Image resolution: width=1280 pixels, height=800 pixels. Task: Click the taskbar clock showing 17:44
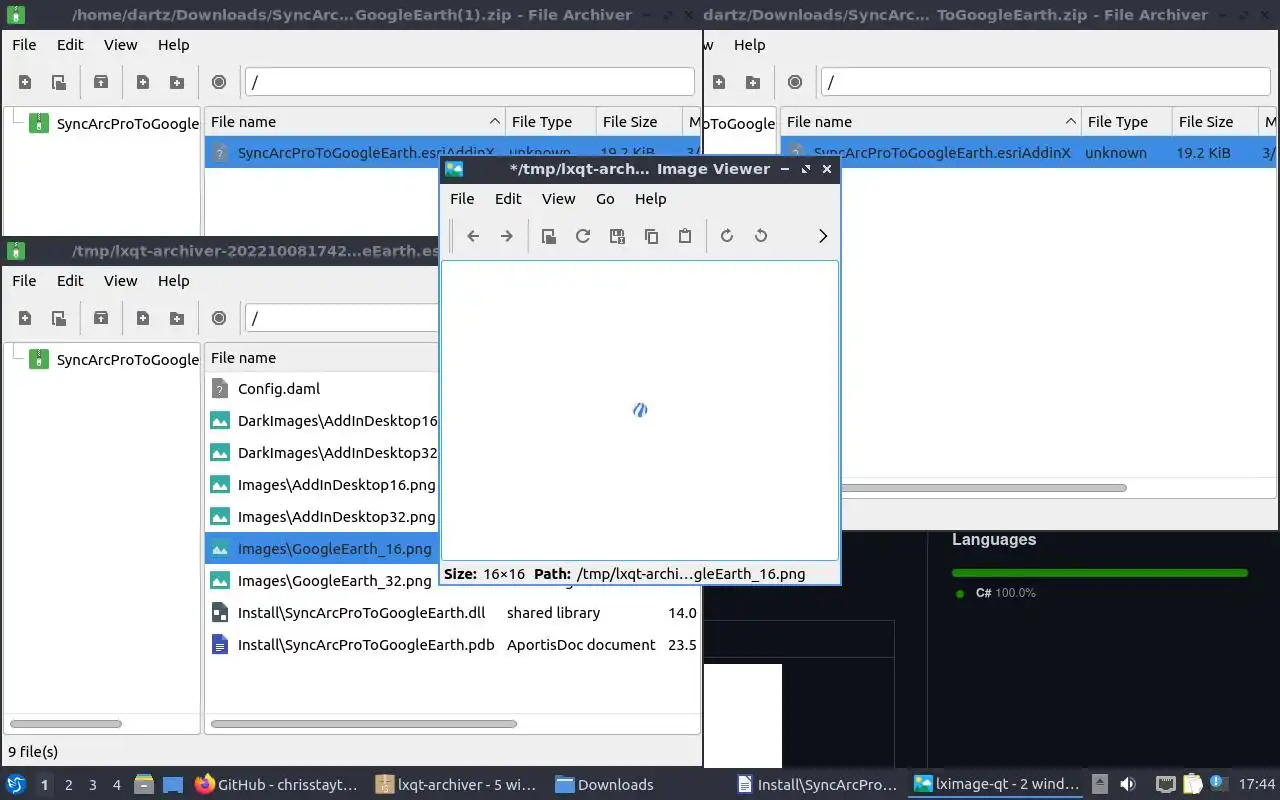(1257, 785)
